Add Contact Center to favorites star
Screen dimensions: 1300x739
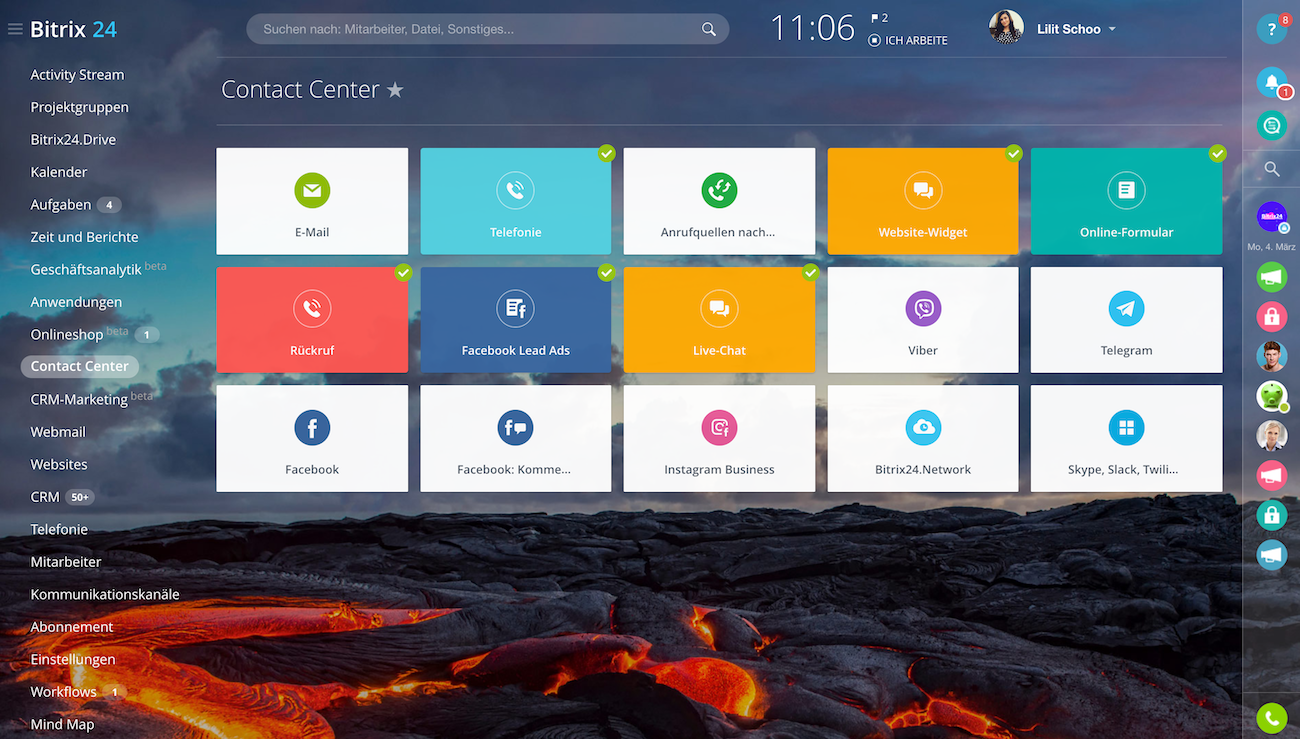(x=395, y=91)
